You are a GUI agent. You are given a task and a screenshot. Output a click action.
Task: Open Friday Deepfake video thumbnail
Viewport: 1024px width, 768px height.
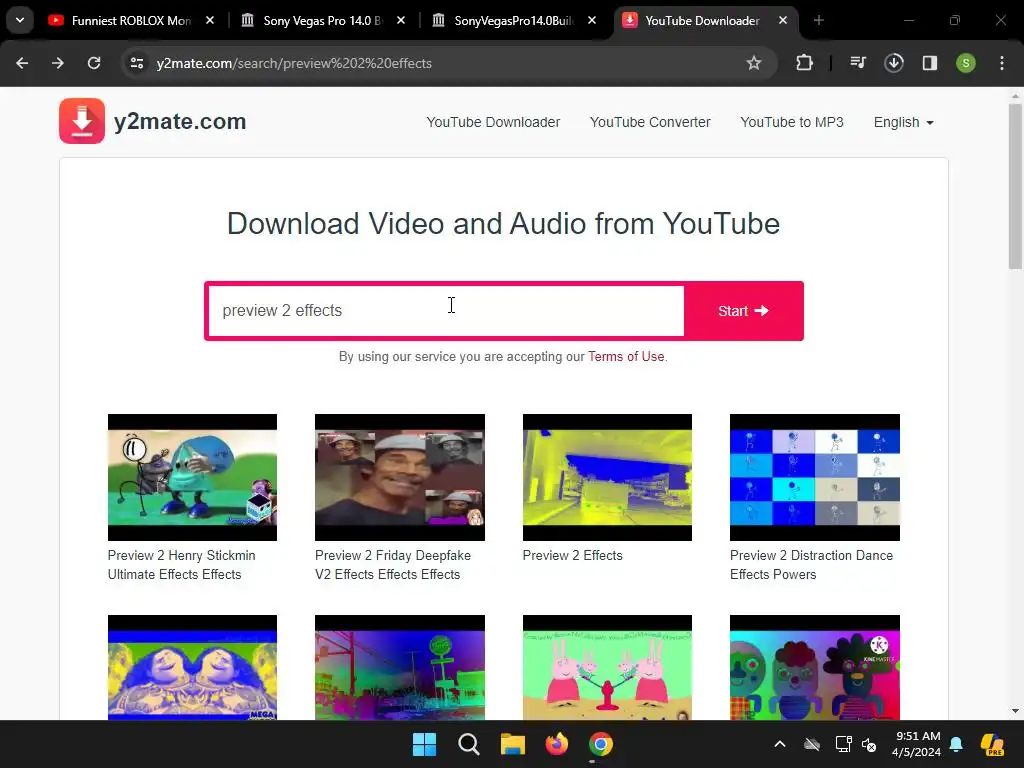tap(400, 477)
